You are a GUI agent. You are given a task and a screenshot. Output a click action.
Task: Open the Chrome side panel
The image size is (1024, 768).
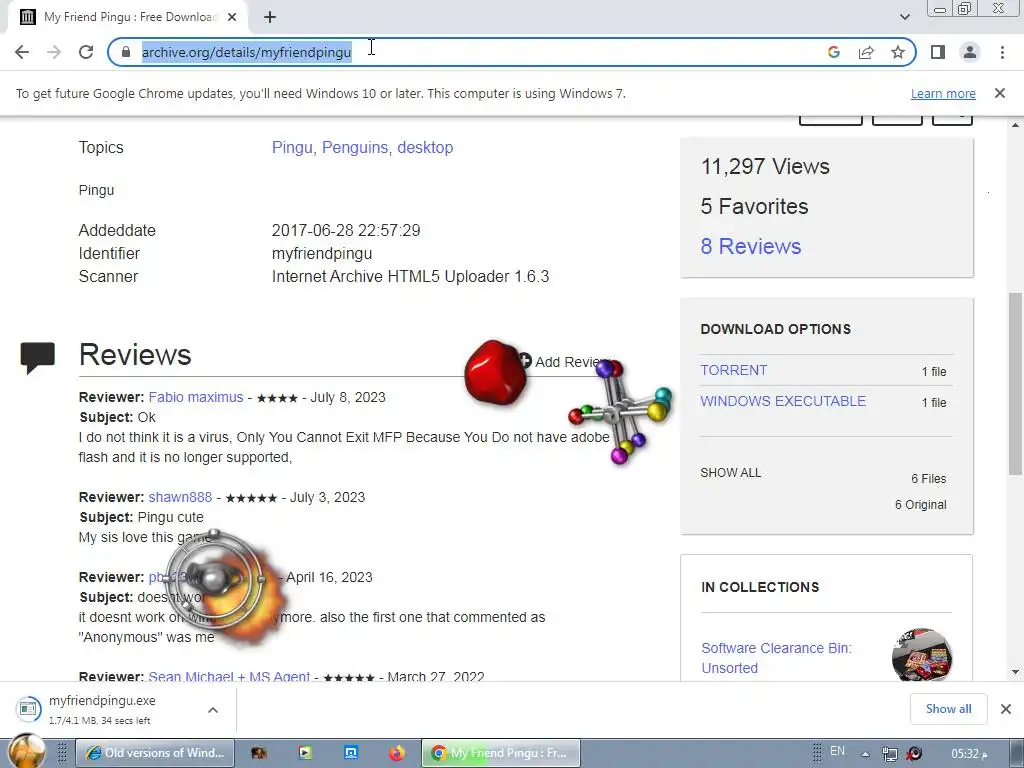point(938,52)
